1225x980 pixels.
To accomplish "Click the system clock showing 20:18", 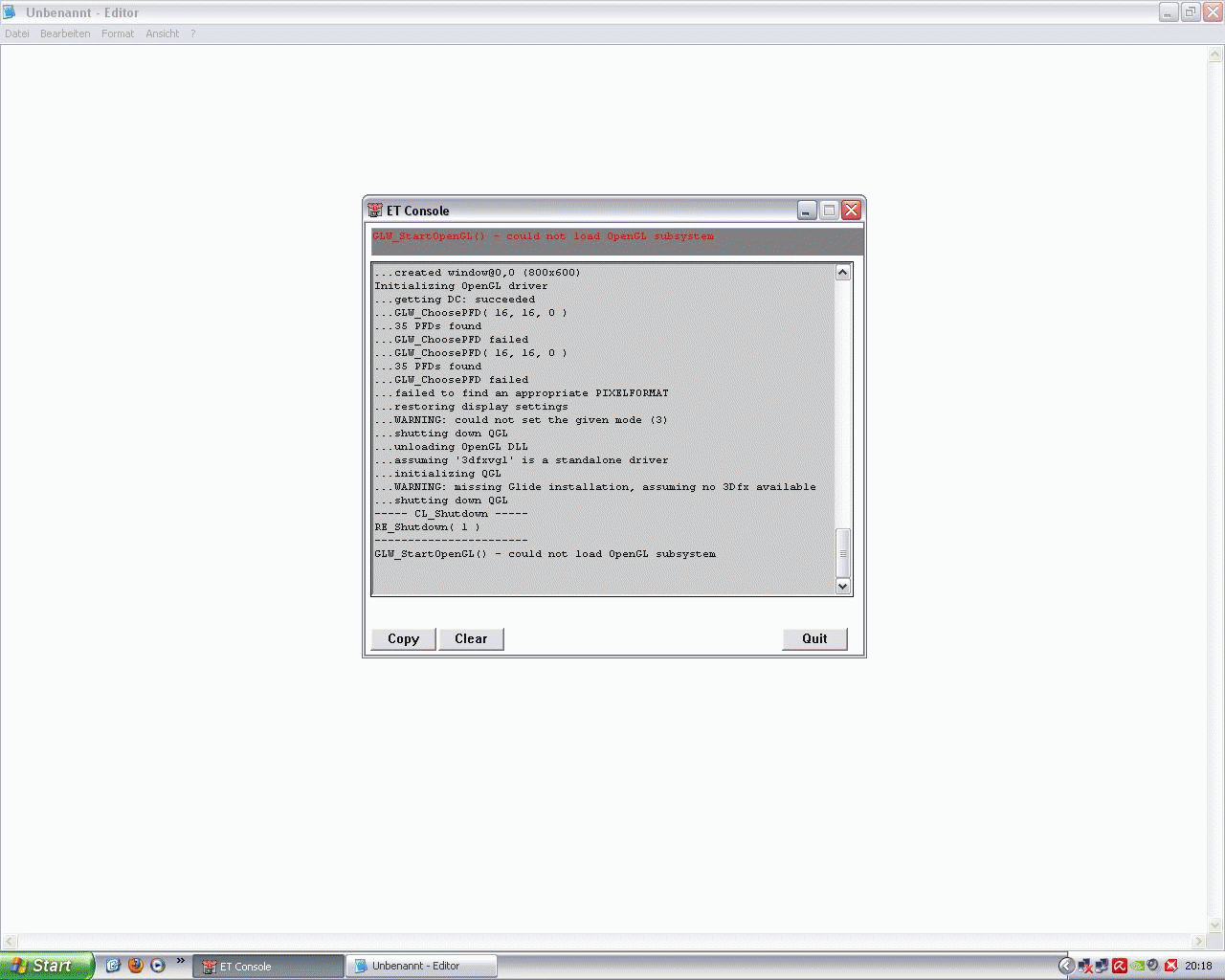I will tap(1198, 967).
